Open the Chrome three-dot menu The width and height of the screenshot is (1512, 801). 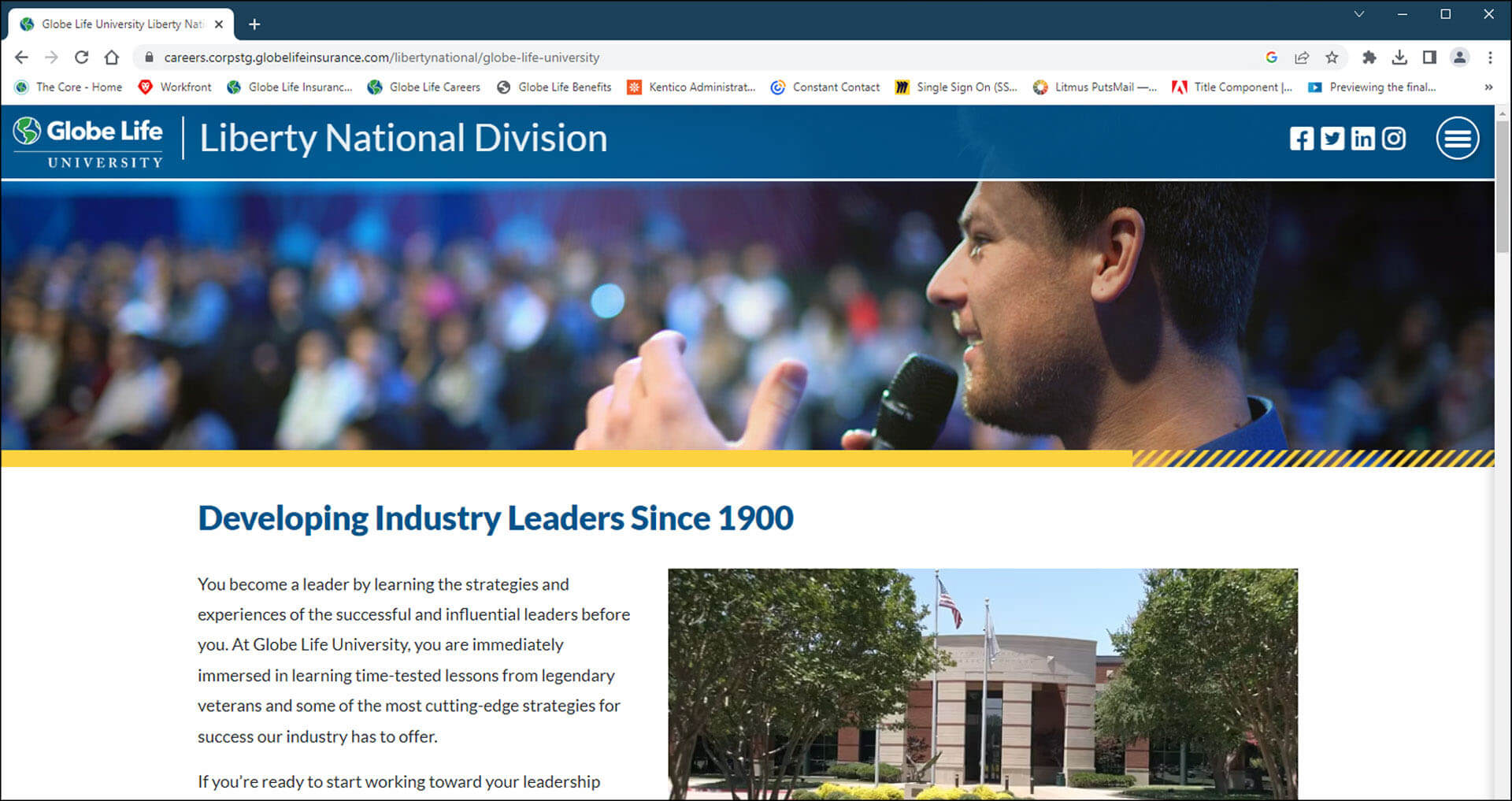point(1490,57)
